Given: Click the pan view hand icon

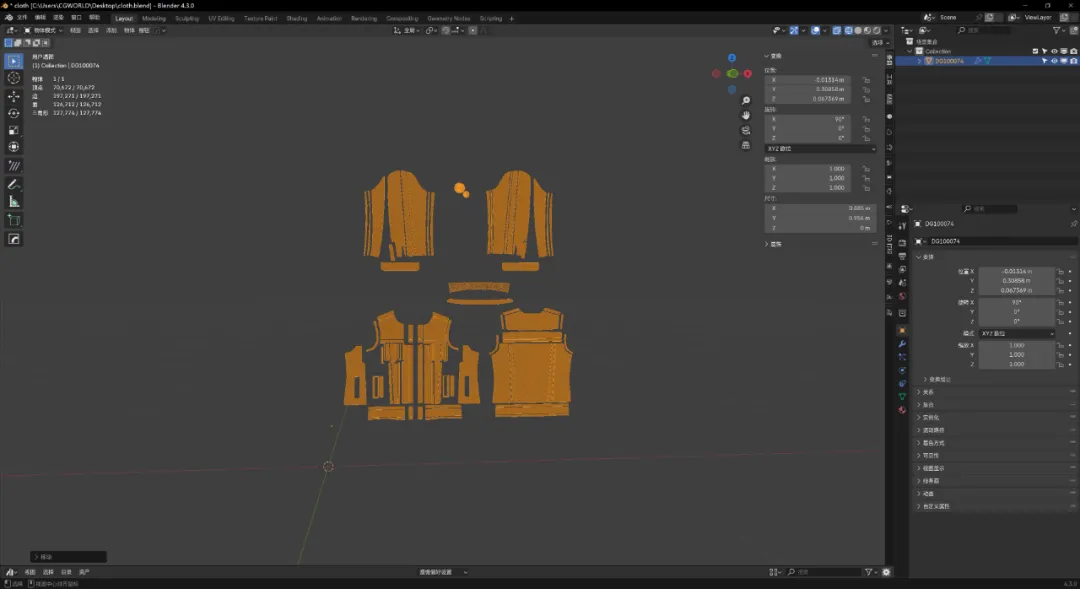Looking at the screenshot, I should [746, 115].
